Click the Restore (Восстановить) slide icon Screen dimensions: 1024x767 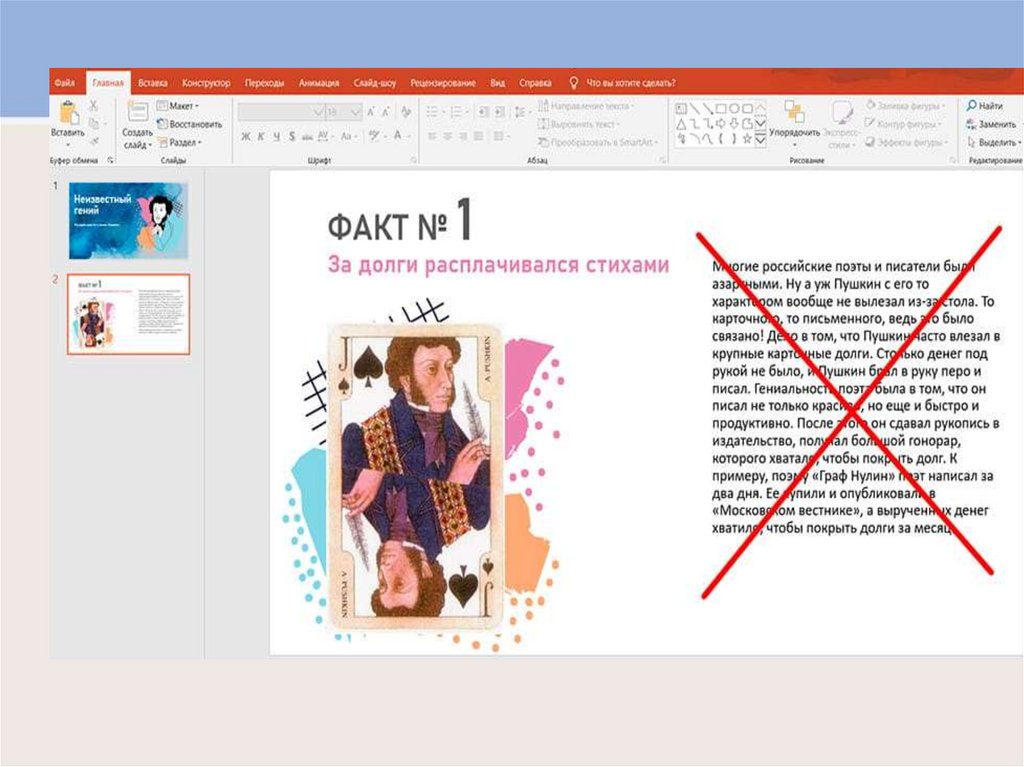(x=164, y=124)
